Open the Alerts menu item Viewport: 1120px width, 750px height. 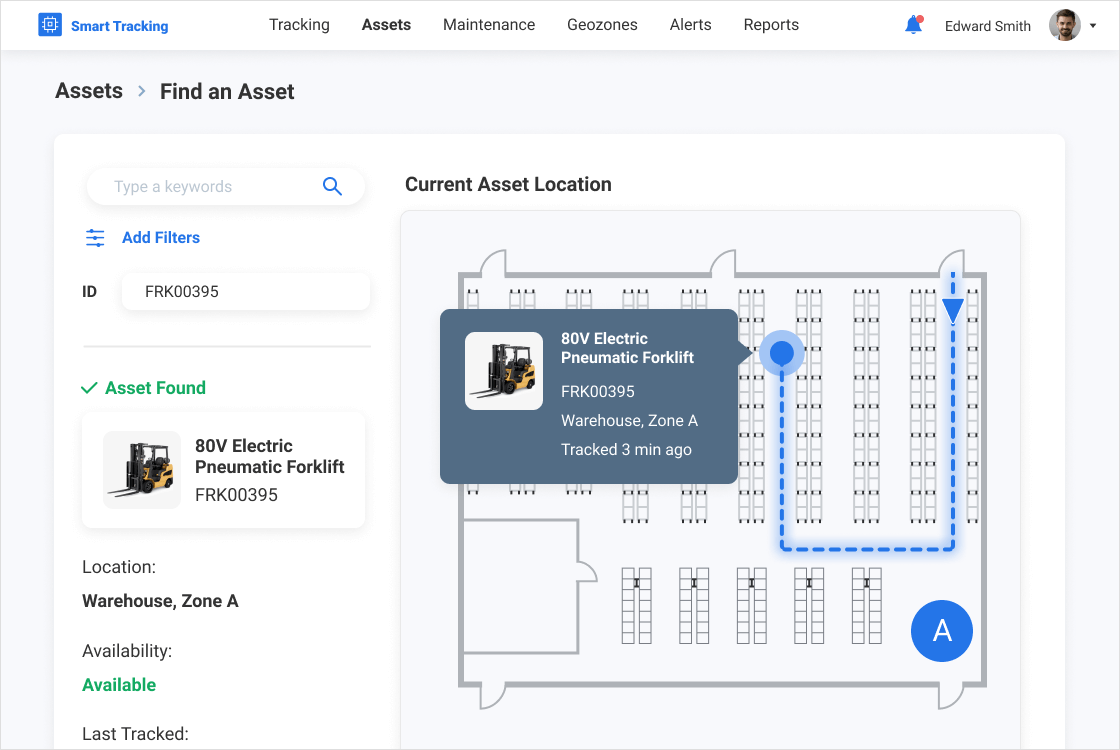pyautogui.click(x=690, y=25)
